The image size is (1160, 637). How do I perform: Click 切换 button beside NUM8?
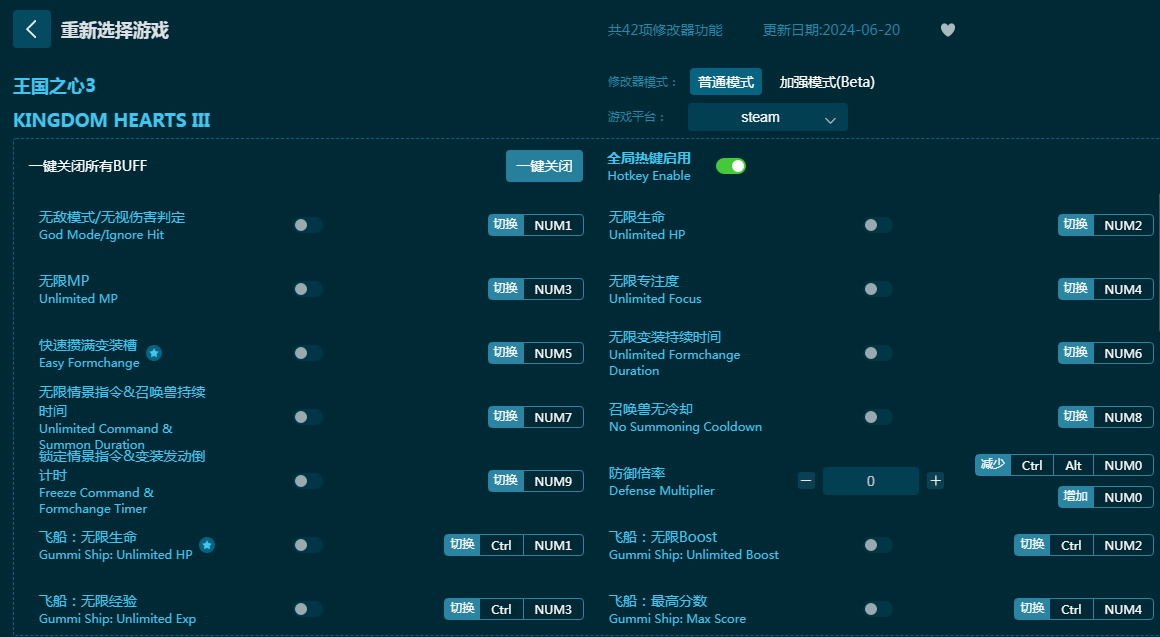click(1076, 417)
